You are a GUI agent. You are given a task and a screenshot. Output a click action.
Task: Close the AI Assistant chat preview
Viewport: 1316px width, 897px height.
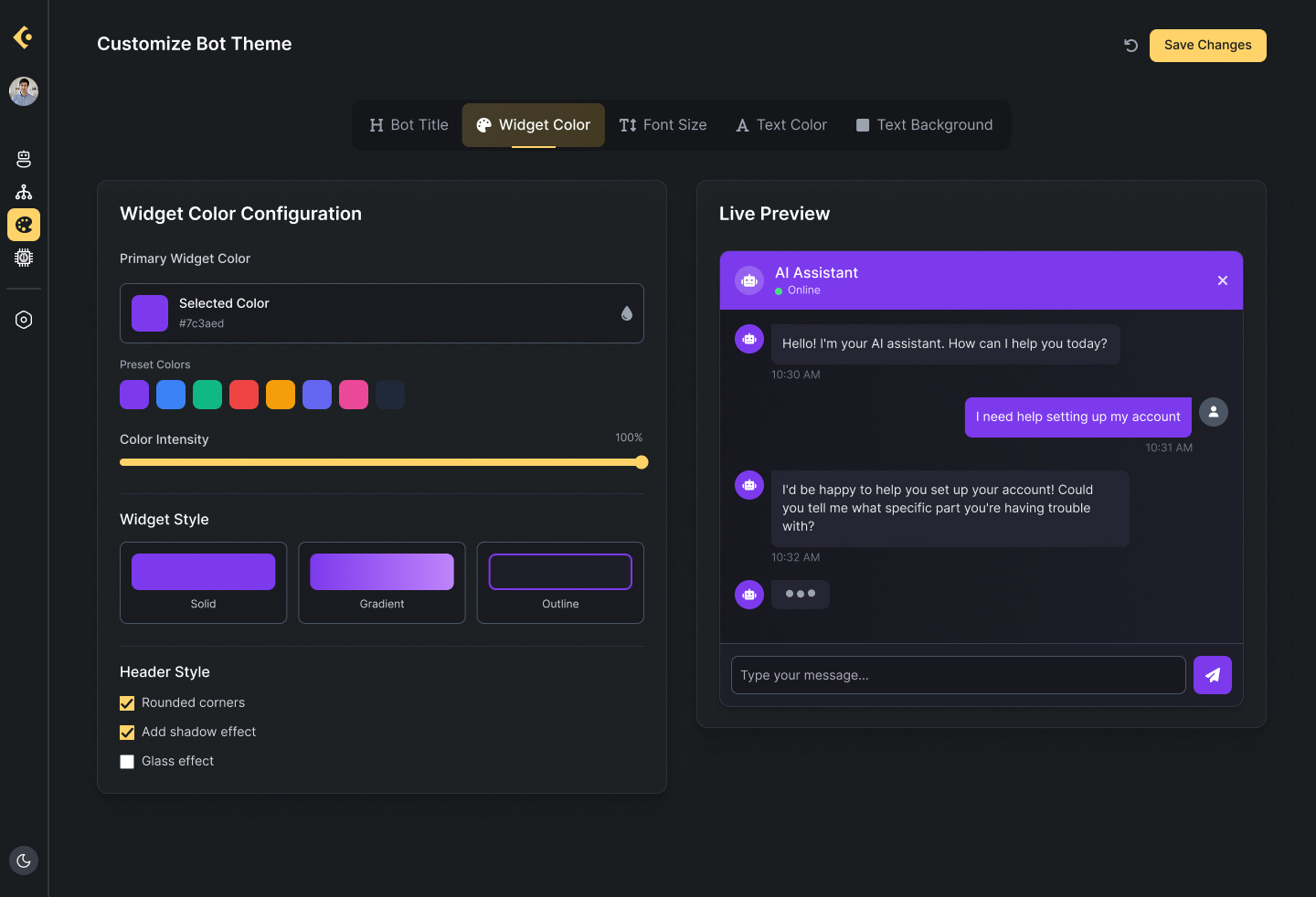1223,280
